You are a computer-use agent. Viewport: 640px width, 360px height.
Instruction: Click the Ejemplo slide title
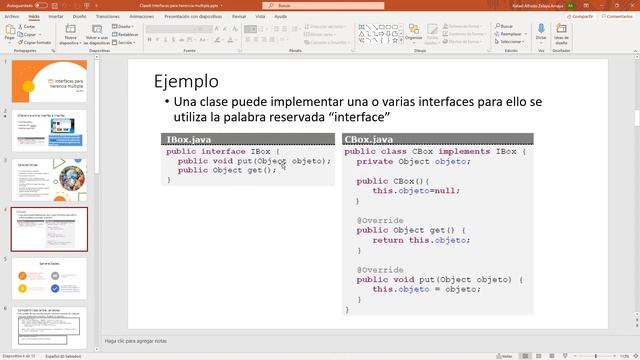tap(186, 81)
